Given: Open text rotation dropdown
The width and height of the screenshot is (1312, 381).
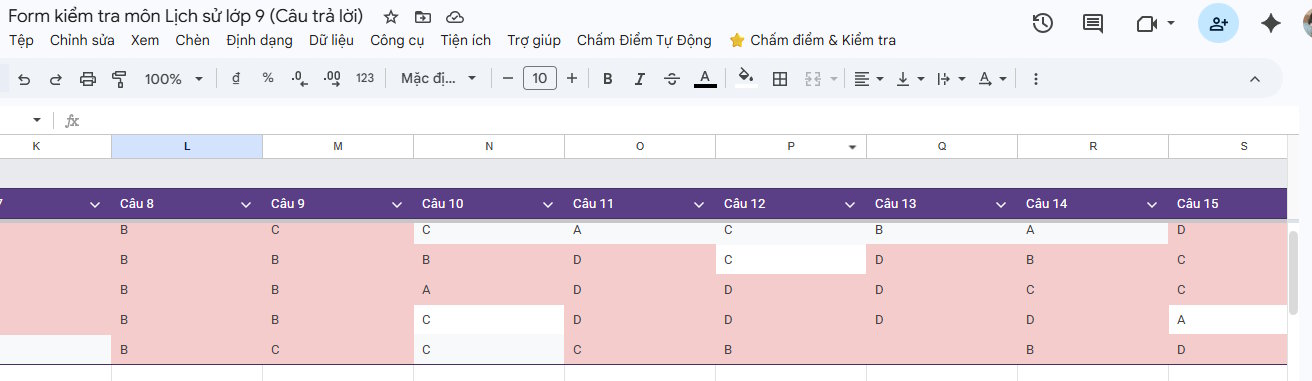Looking at the screenshot, I should pos(992,78).
